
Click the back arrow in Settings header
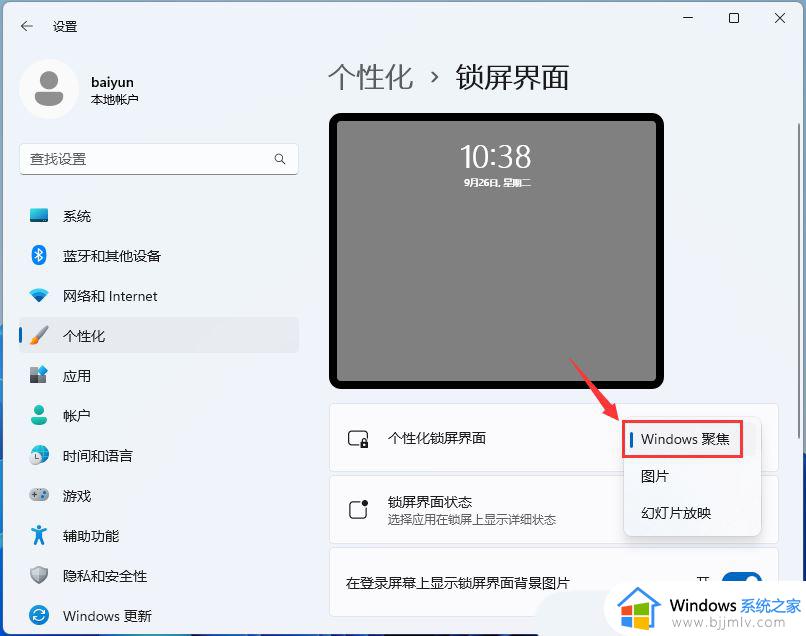click(x=27, y=26)
